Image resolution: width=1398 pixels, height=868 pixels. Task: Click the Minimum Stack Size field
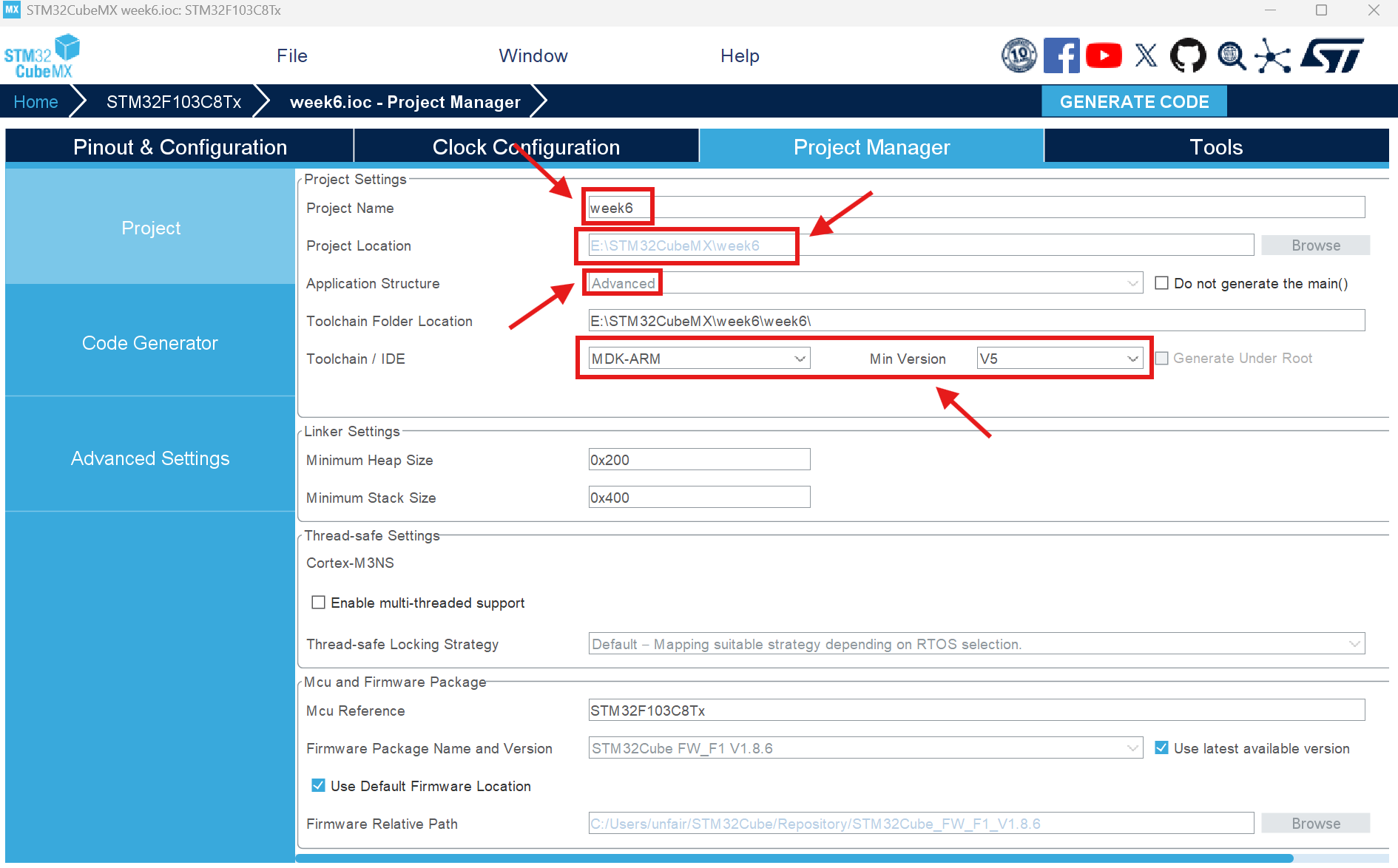[699, 497]
